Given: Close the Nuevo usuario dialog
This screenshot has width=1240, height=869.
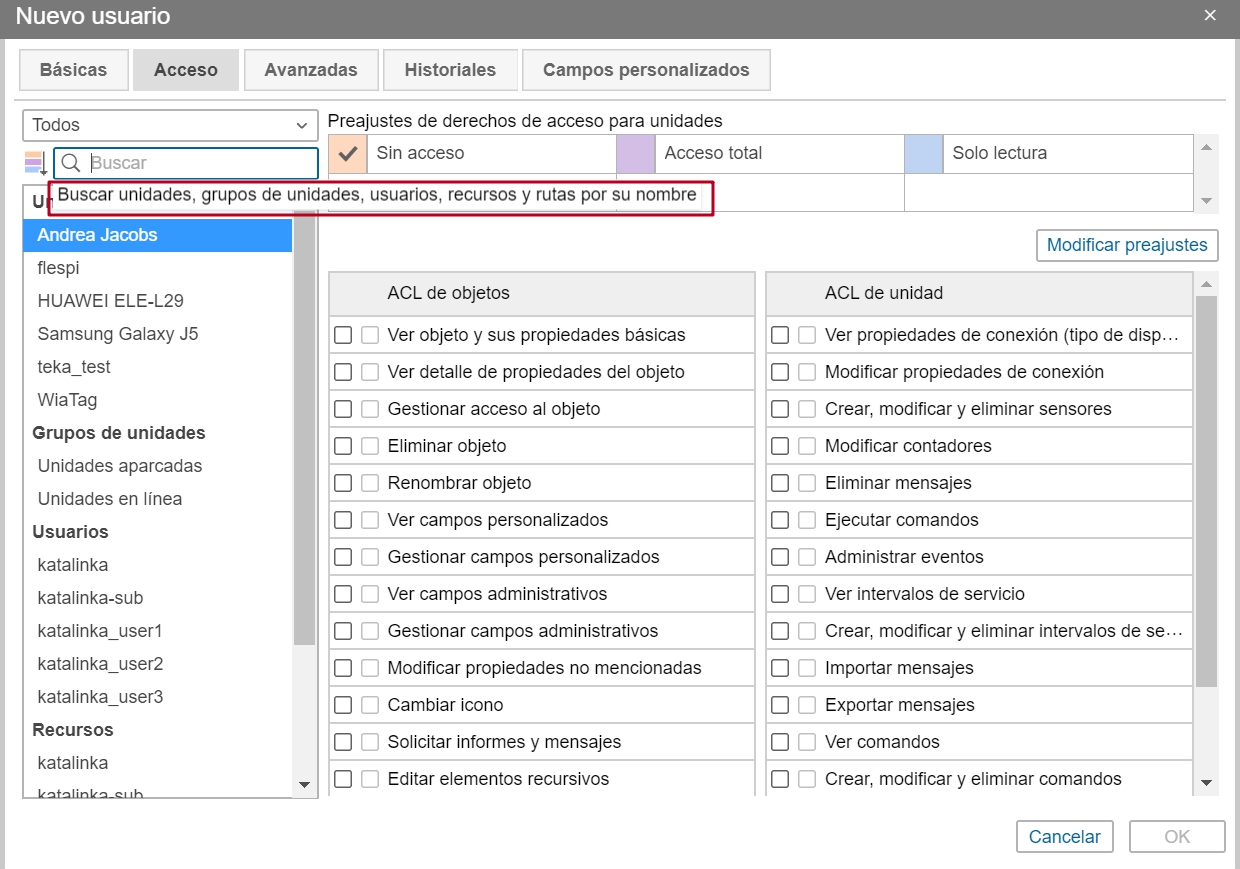Looking at the screenshot, I should coord(1210,15).
